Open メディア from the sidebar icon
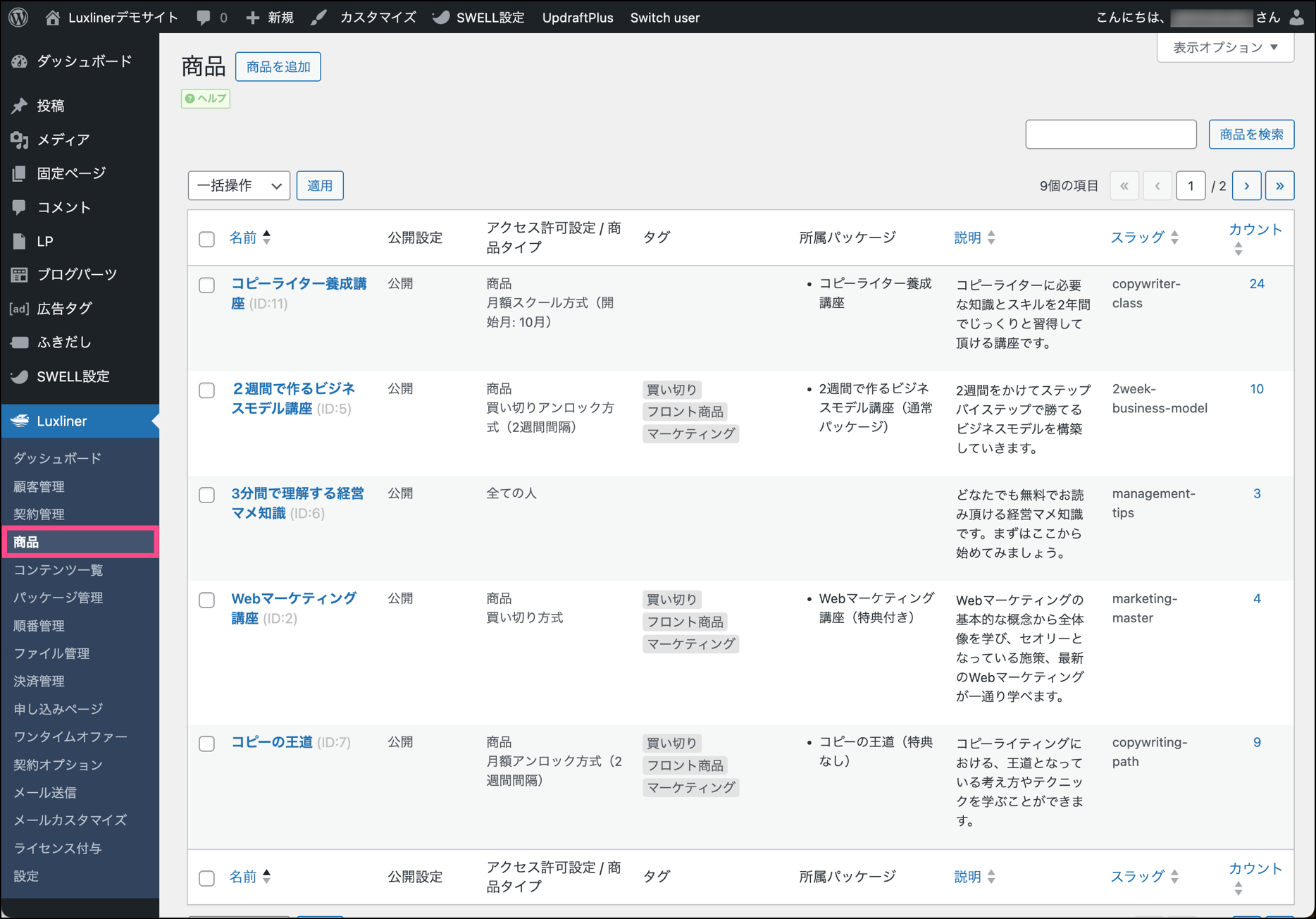 pos(20,140)
